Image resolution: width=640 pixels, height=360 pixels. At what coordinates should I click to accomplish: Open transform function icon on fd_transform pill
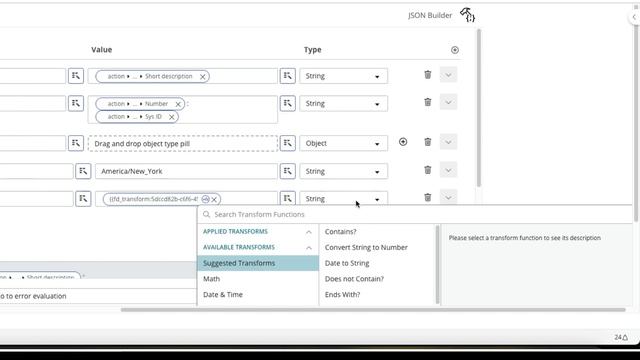pos(205,199)
